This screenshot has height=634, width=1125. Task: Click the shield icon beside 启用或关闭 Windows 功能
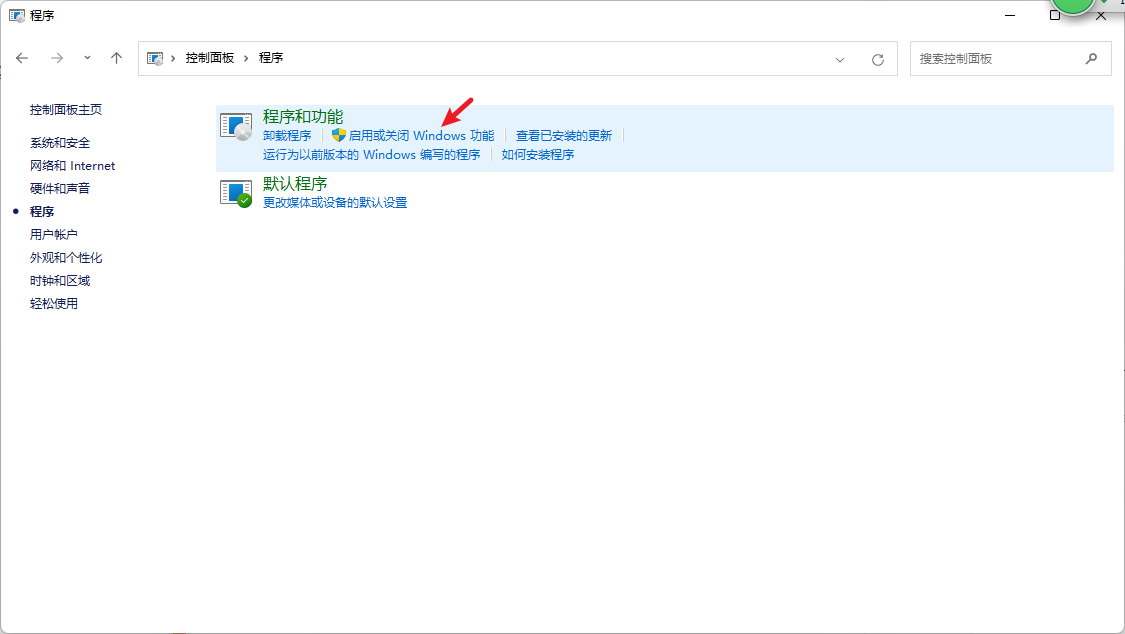(x=339, y=136)
